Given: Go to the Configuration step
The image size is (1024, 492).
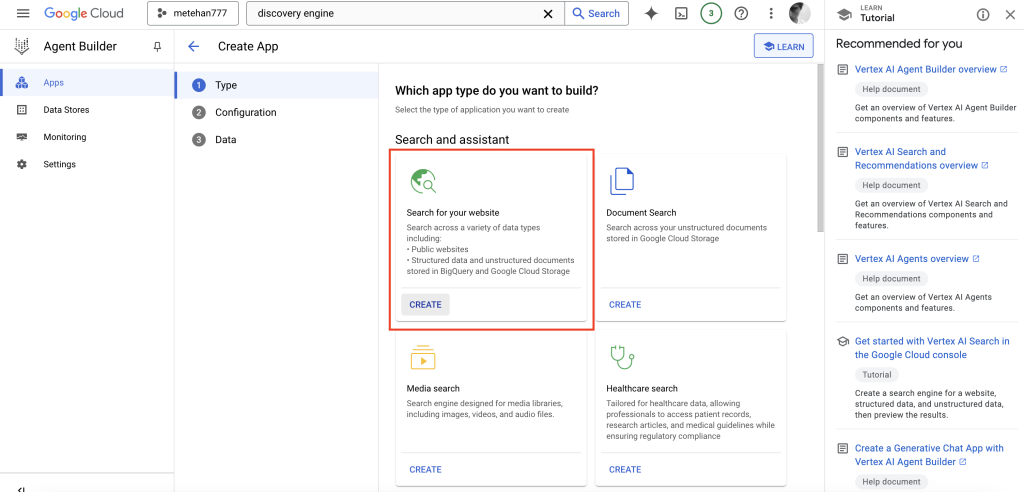Looking at the screenshot, I should click(x=245, y=112).
